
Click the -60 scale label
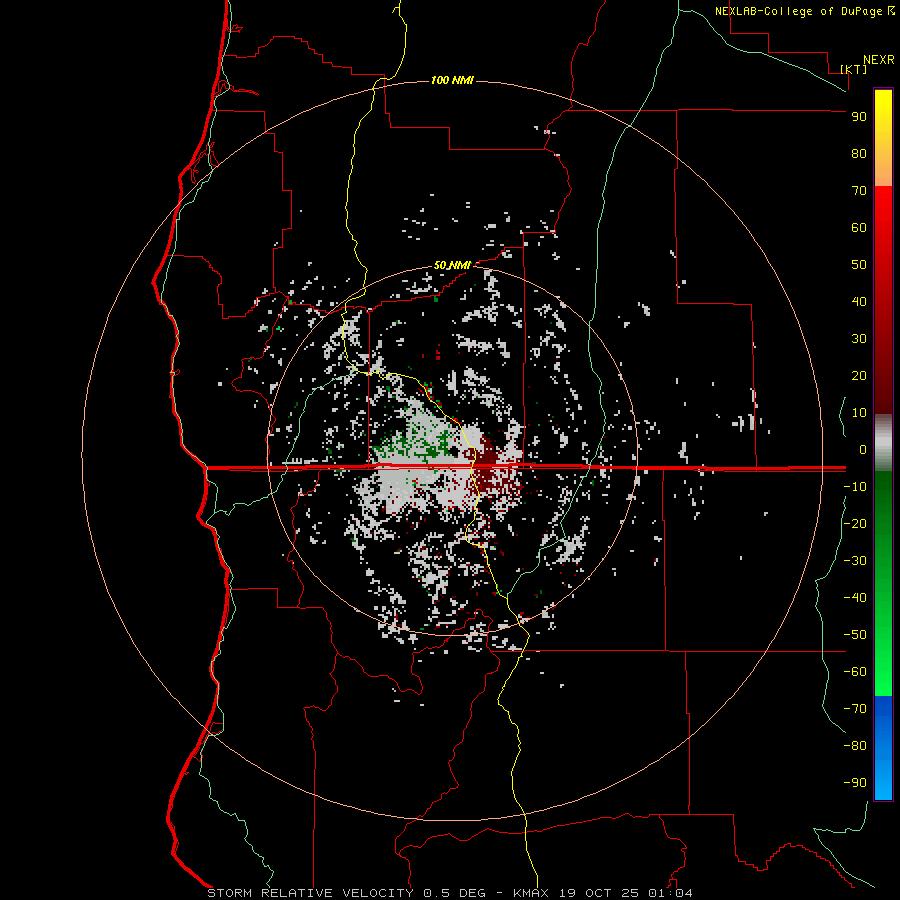pyautogui.click(x=855, y=672)
